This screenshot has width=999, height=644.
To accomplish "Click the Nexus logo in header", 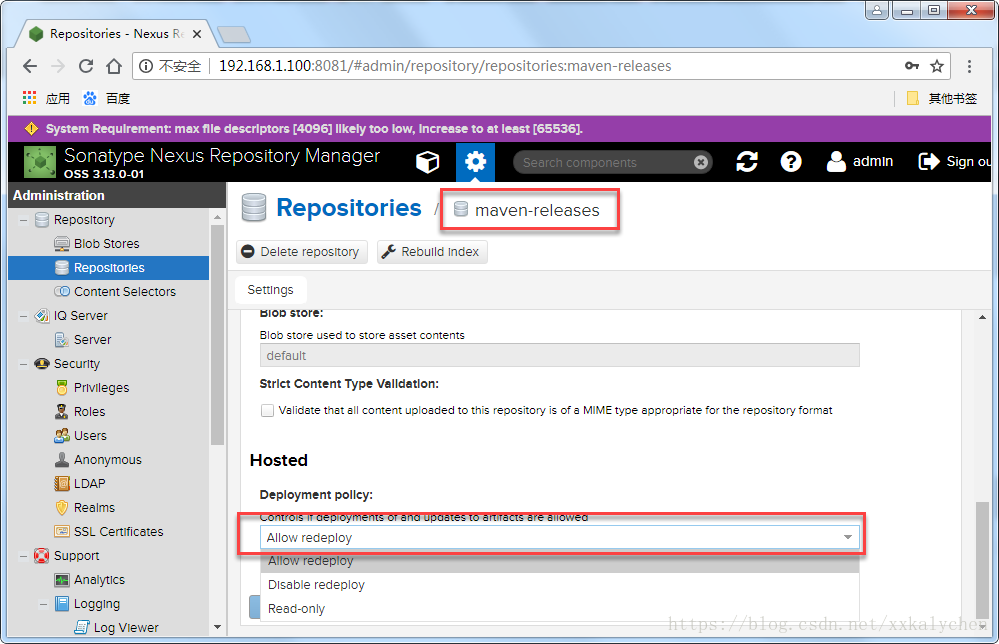I will (40, 162).
